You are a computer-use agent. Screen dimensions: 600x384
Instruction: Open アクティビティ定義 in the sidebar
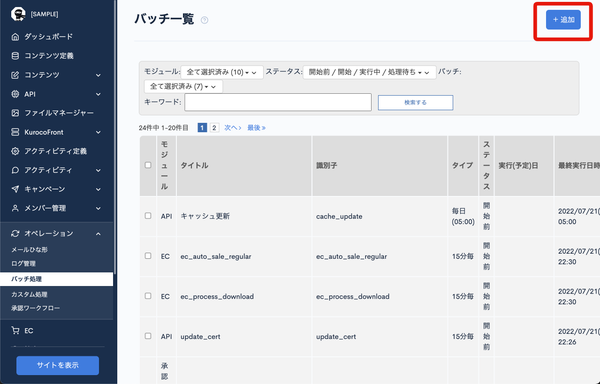(57, 151)
